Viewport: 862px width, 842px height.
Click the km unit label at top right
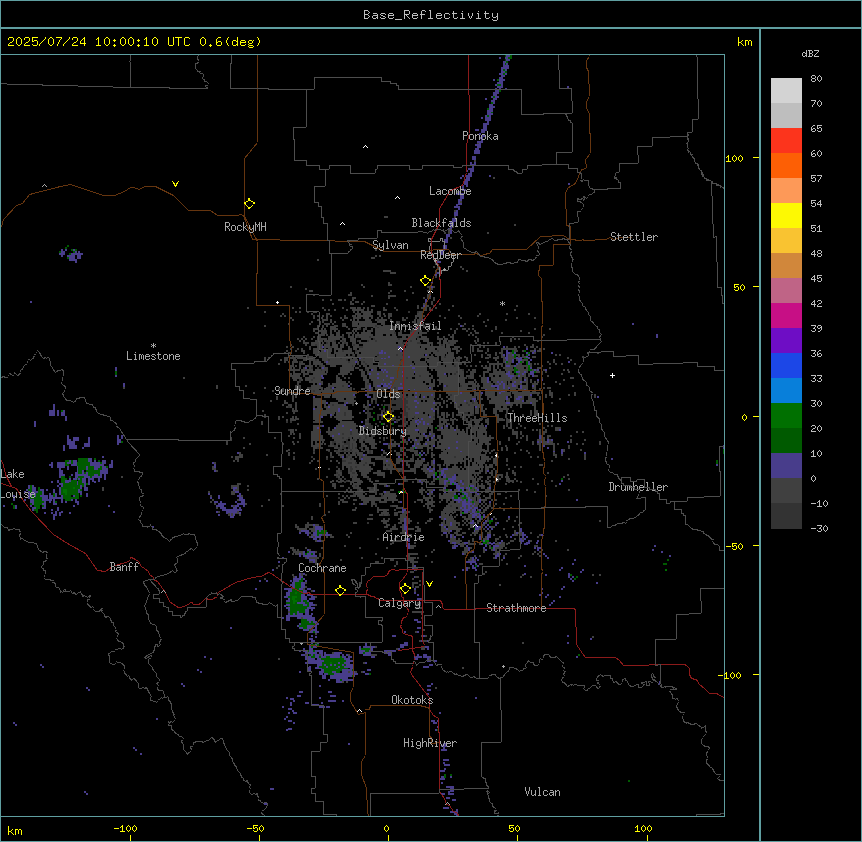pyautogui.click(x=744, y=42)
